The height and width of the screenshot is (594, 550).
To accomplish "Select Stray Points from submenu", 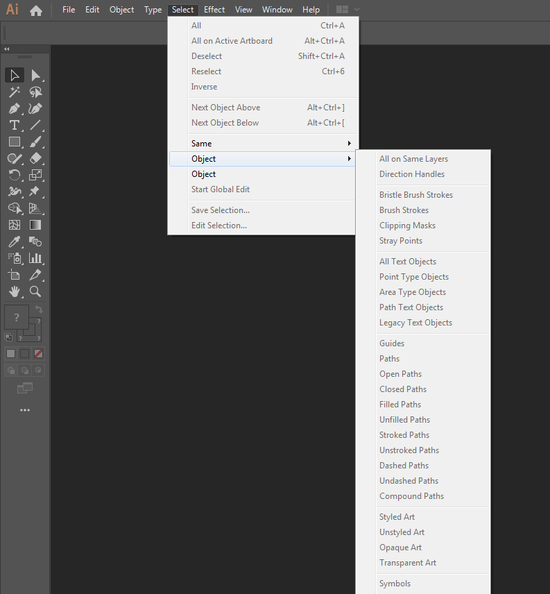I will point(423,241).
